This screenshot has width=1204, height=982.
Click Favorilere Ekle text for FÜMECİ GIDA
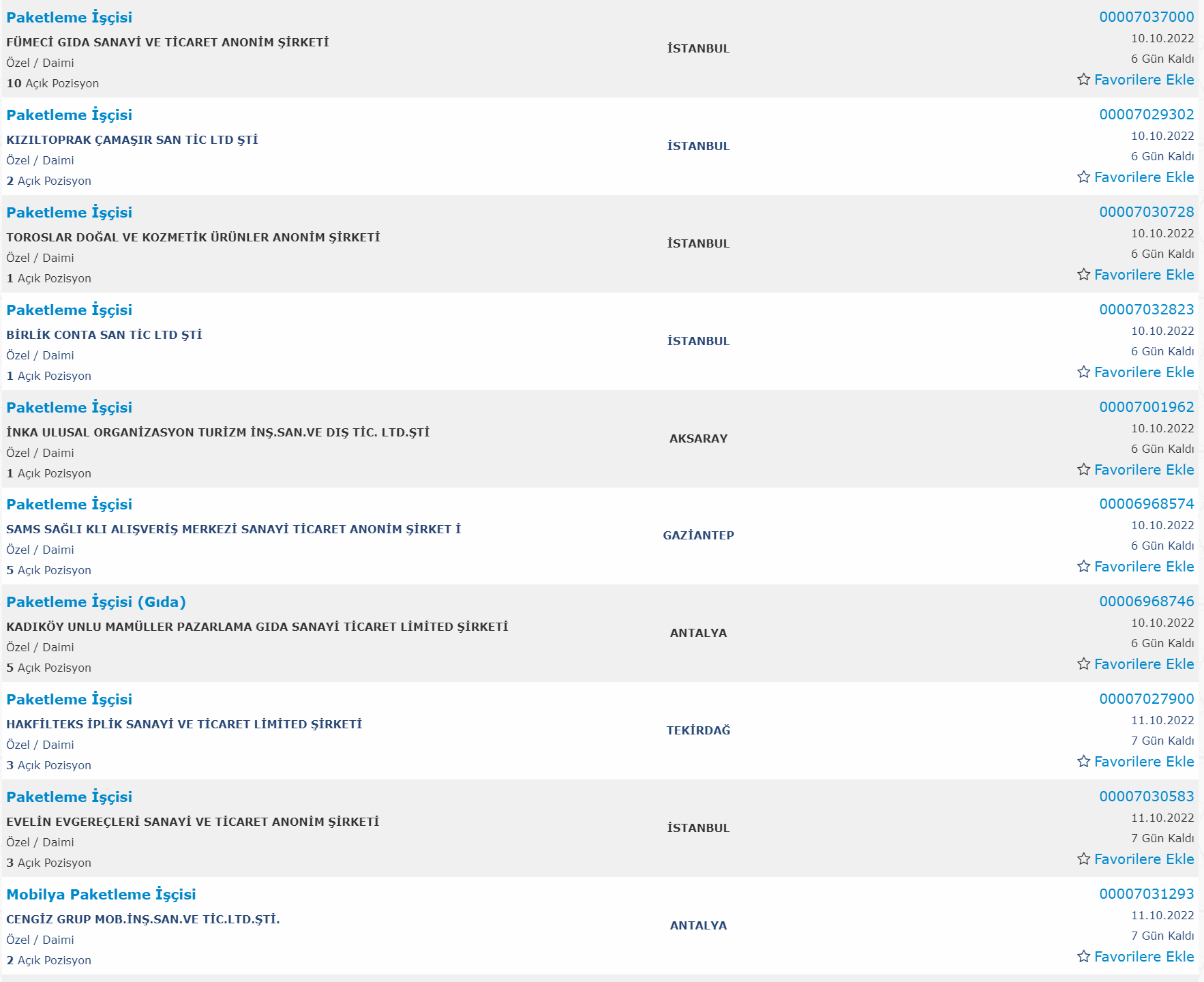1144,80
